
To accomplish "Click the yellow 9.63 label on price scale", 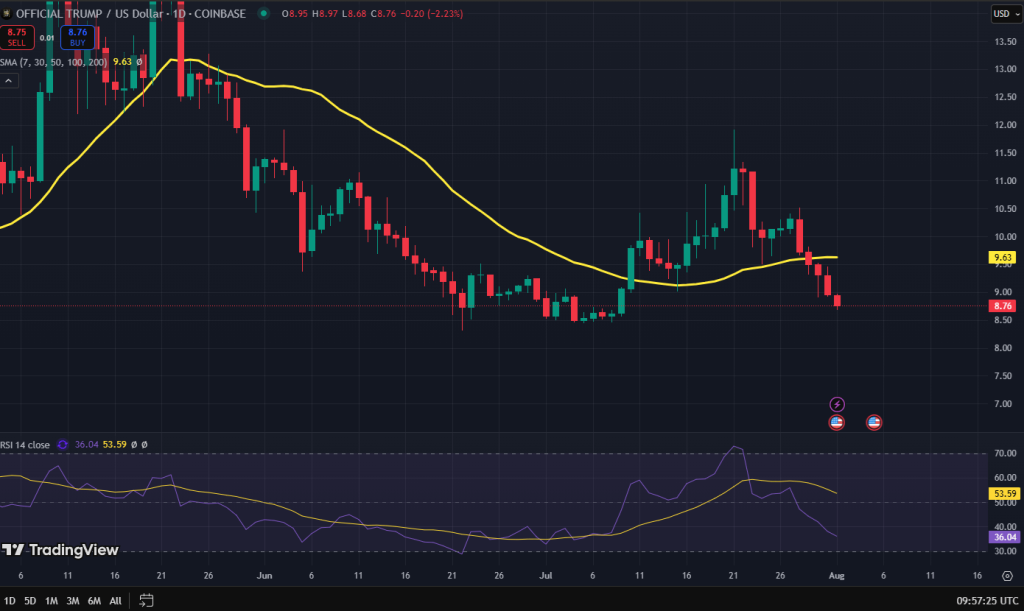I will click(x=1002, y=257).
